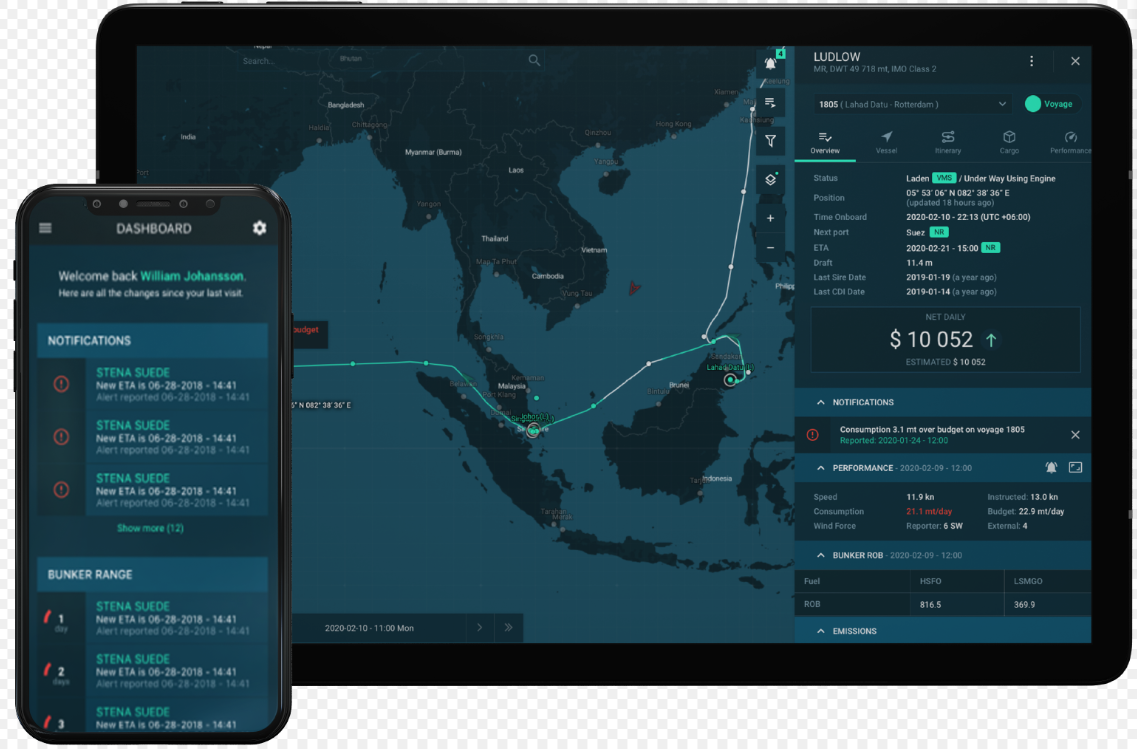Open the voyage 1805 Lahad Datu dropdown
Image resolution: width=1137 pixels, height=749 pixels.
tap(913, 104)
